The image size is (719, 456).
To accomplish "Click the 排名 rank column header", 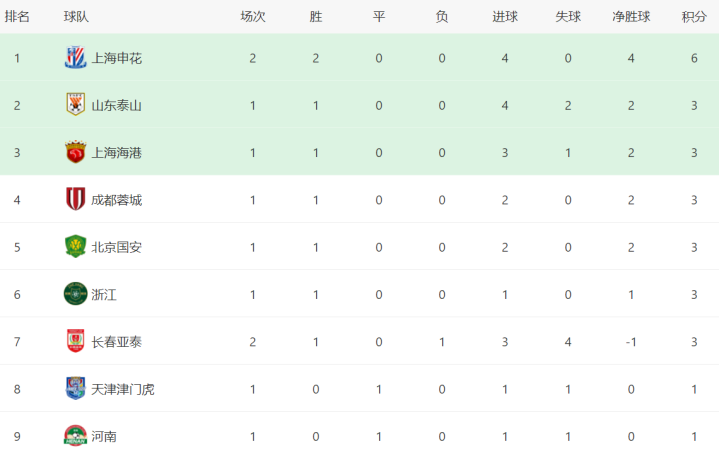I will (x=17, y=17).
